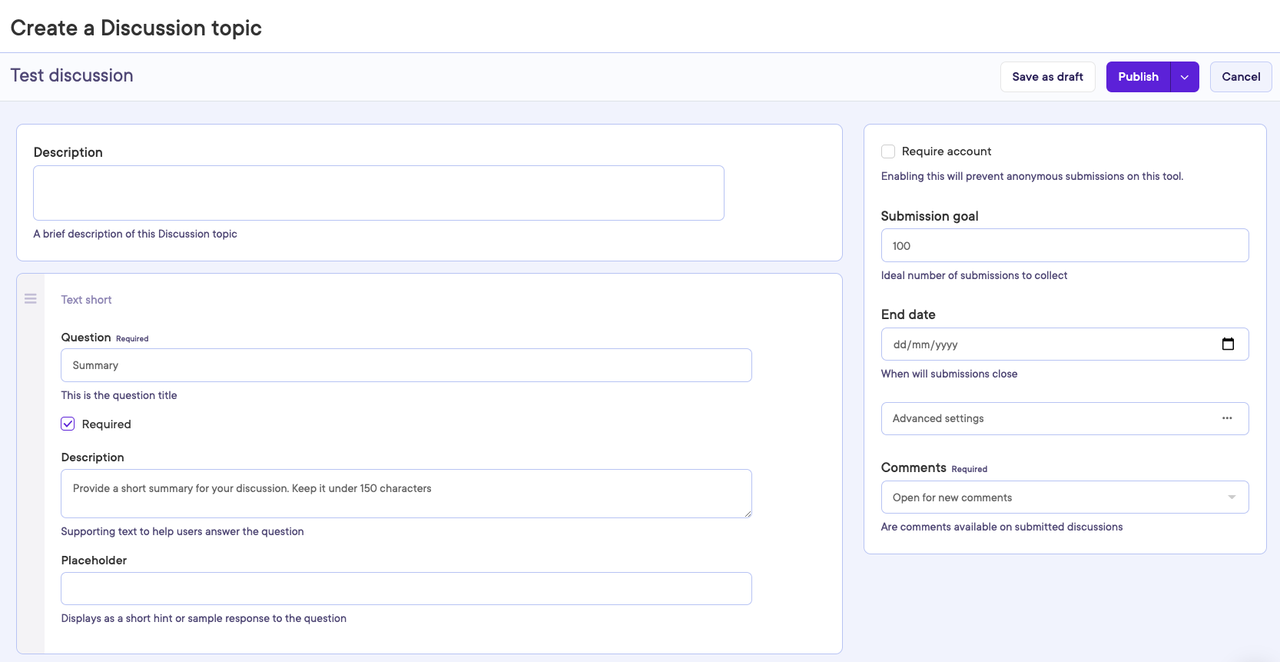Click the Test discussion title
The image size is (1280, 662).
[71, 75]
